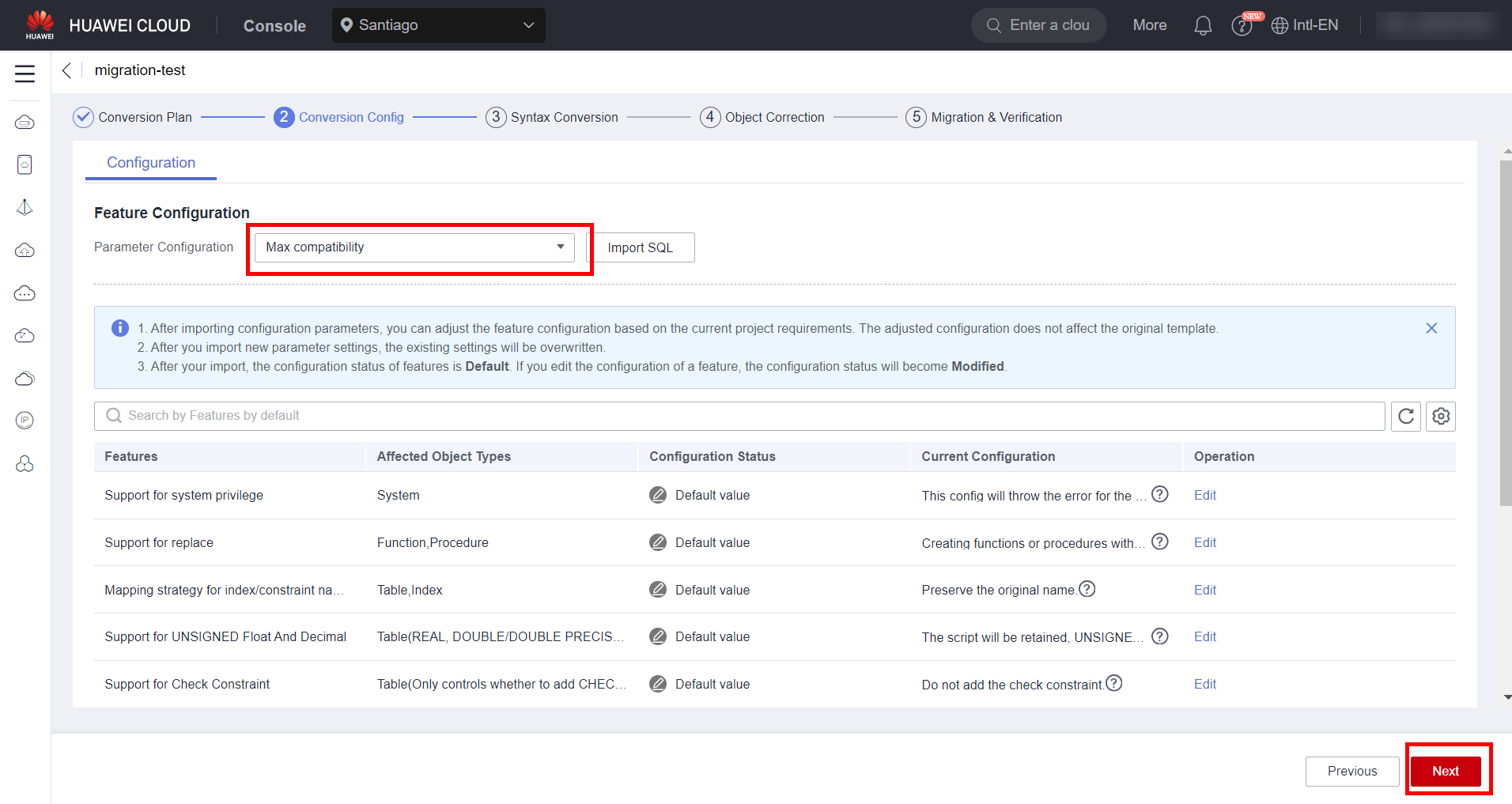Image resolution: width=1512 pixels, height=804 pixels.
Task: Show help tooltip for check constraint config
Action: pyautogui.click(x=1113, y=683)
